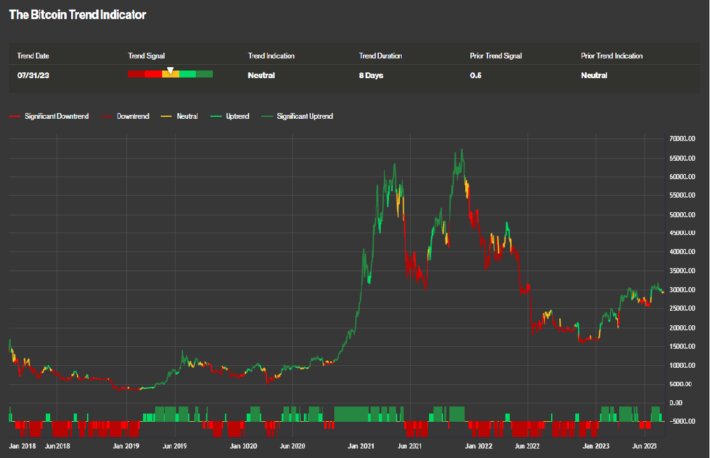Select the Neutral value under Prior Trend Indication
Viewport: 710px width, 458px height.
[x=594, y=75]
